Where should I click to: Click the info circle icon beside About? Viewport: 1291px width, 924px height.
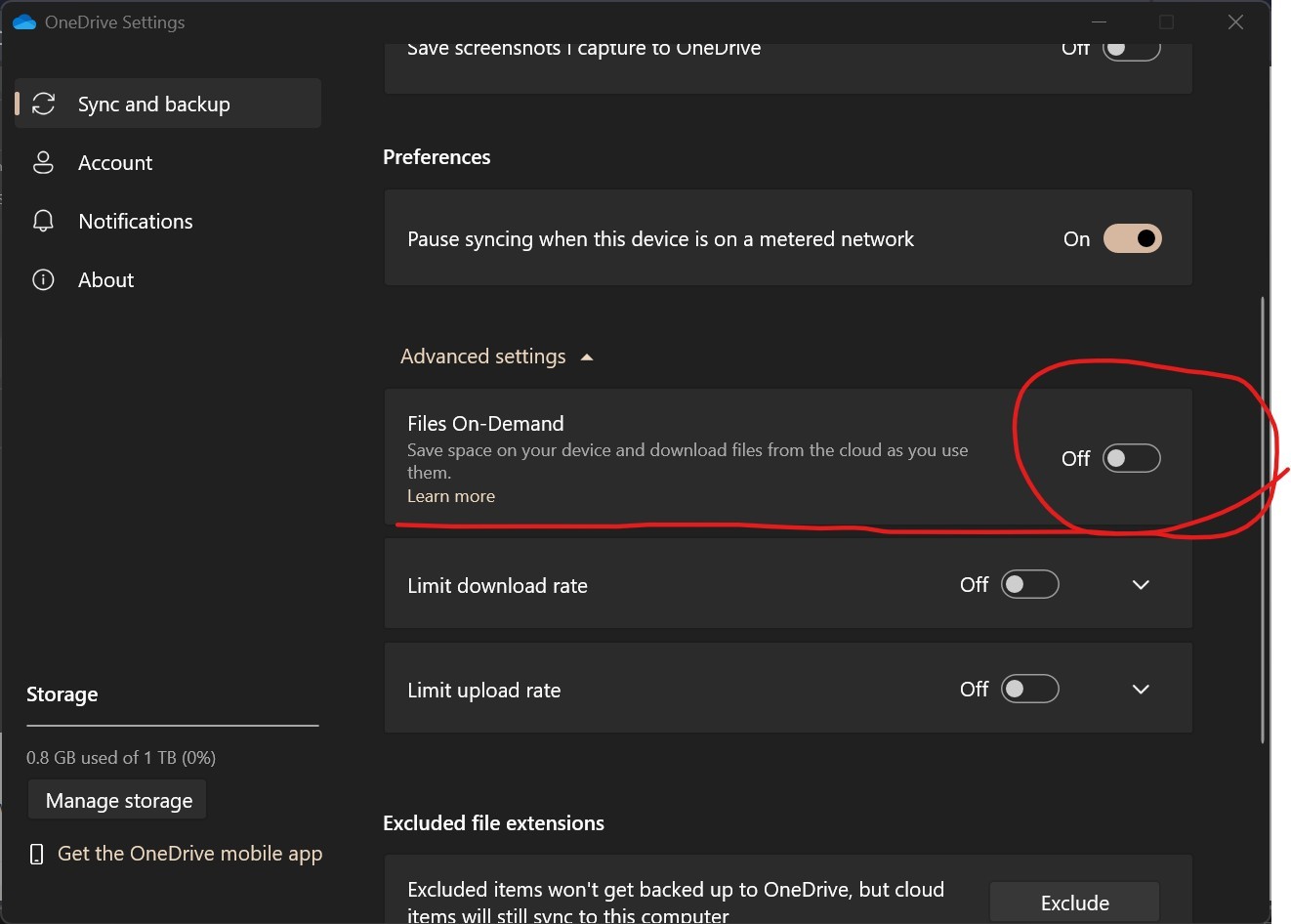point(43,280)
